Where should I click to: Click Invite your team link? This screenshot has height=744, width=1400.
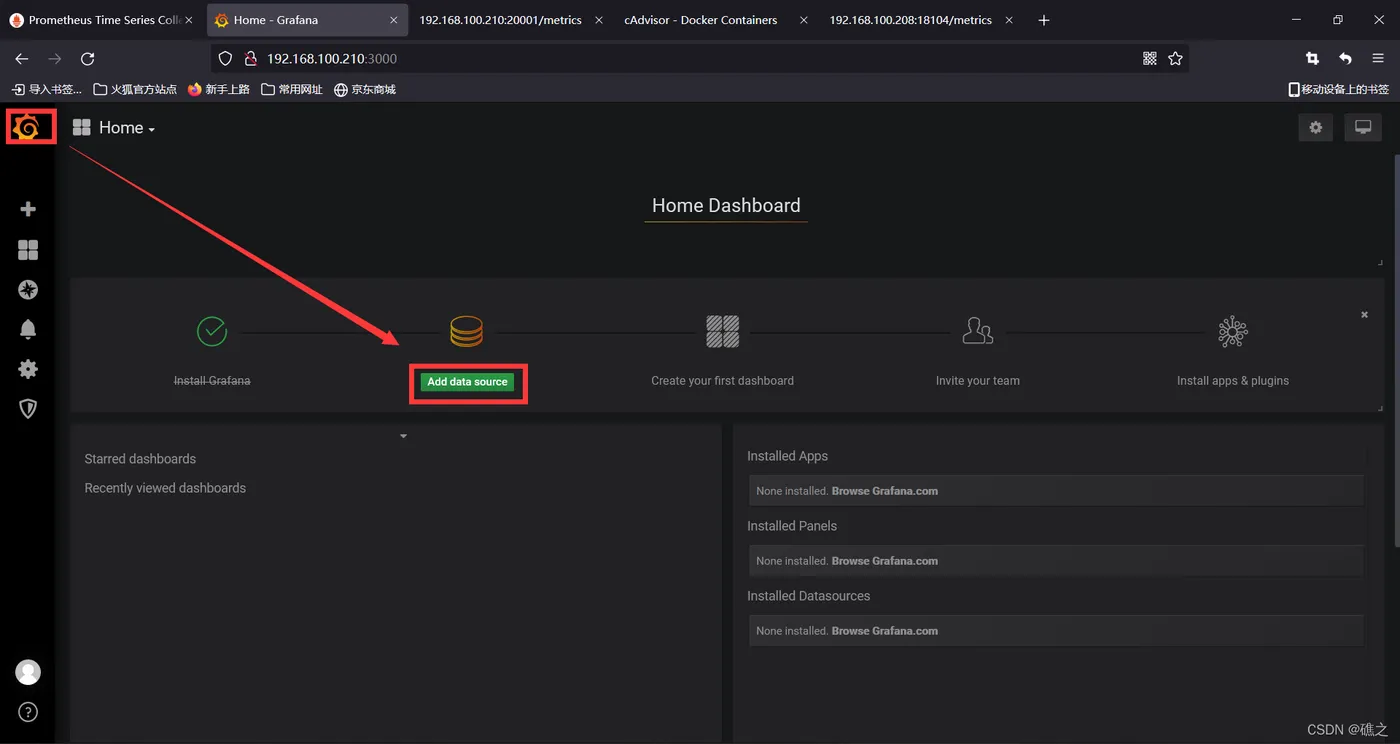coord(978,381)
